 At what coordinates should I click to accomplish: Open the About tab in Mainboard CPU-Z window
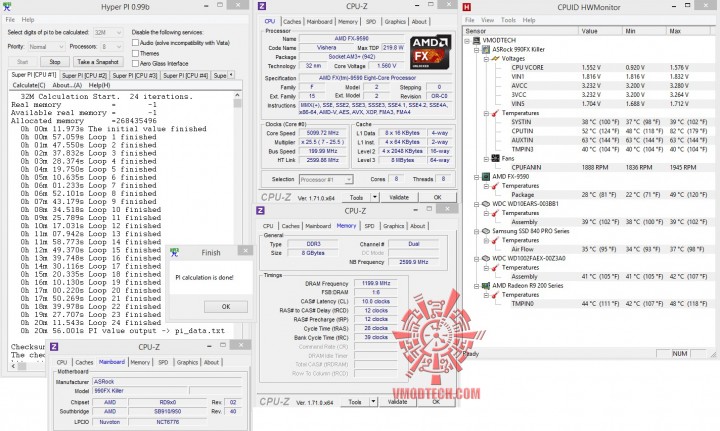coord(211,362)
